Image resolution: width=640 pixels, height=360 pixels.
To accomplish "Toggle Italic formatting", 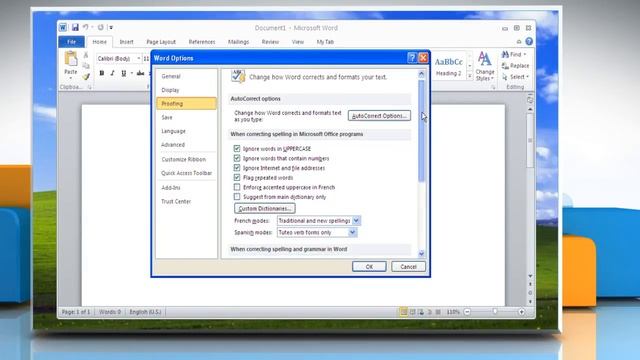I will point(112,73).
